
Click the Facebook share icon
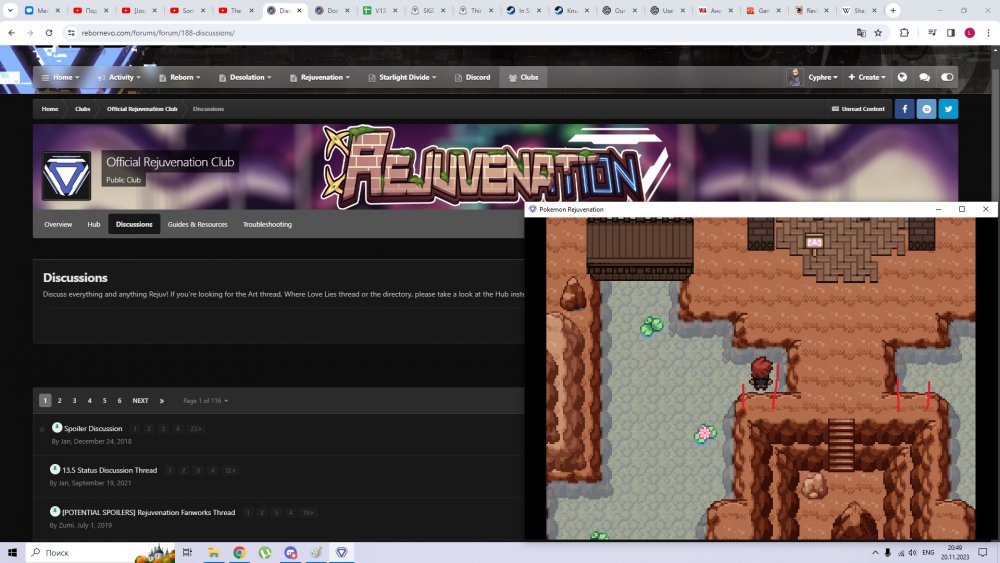(x=904, y=109)
